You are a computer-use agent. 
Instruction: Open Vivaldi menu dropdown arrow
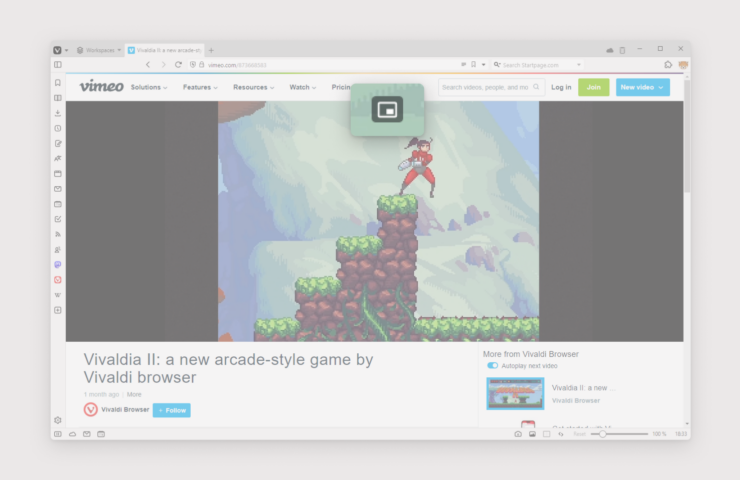tap(67, 50)
